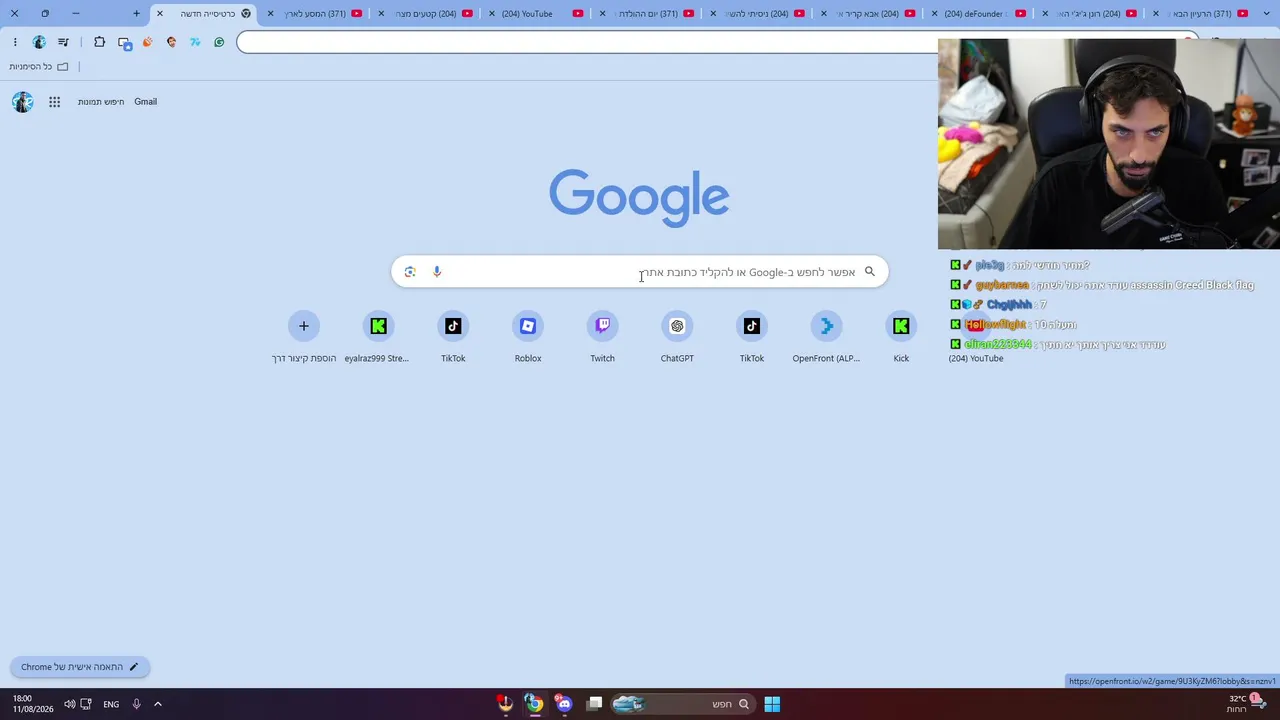Click the Grammarly extension icon
This screenshot has width=1280, height=720.
click(219, 42)
